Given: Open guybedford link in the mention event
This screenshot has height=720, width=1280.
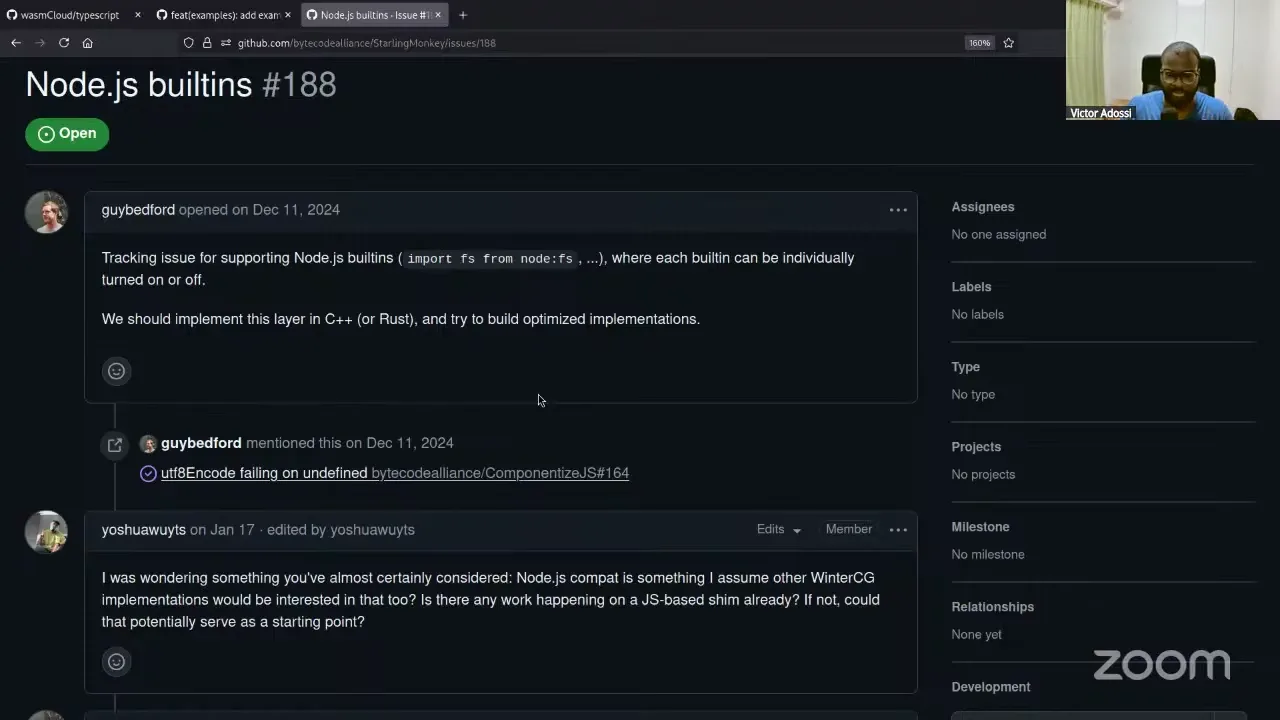Looking at the screenshot, I should pos(201,443).
